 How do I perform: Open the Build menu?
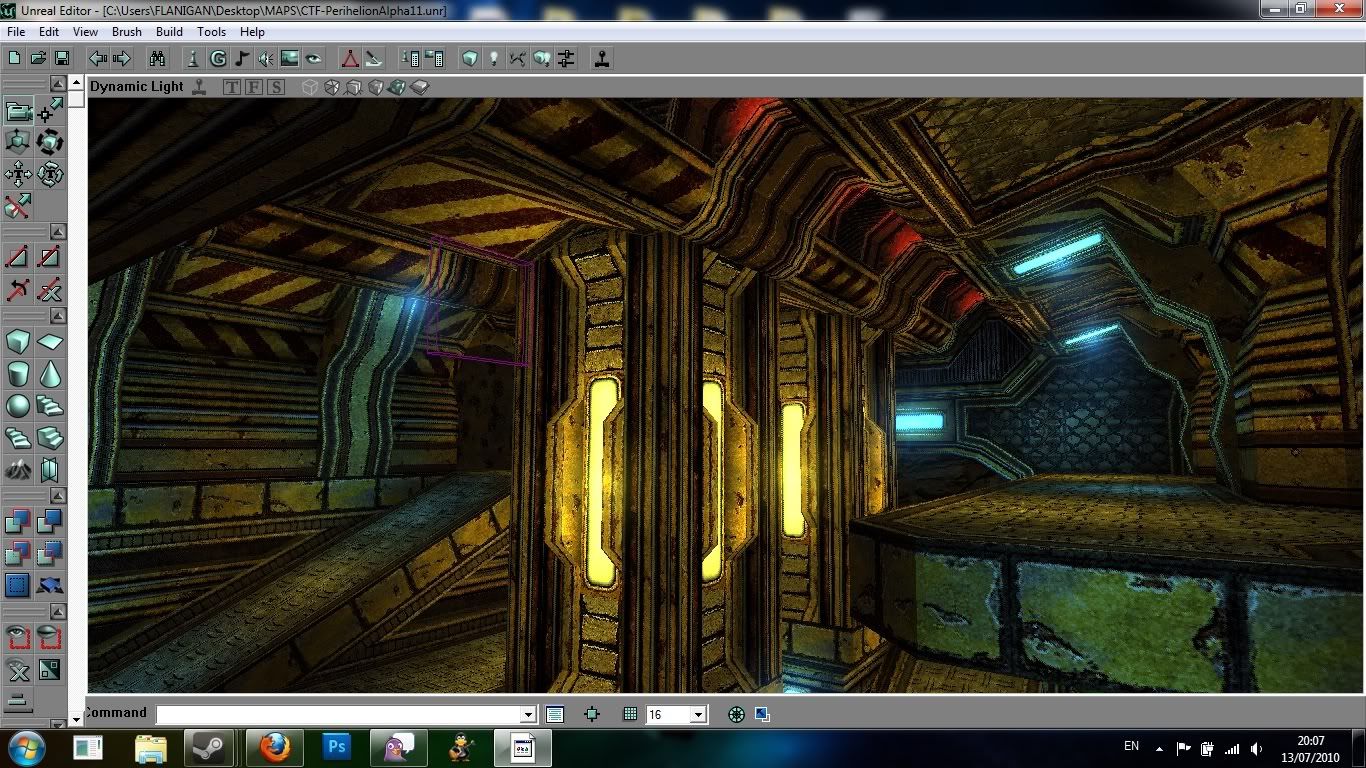[169, 32]
